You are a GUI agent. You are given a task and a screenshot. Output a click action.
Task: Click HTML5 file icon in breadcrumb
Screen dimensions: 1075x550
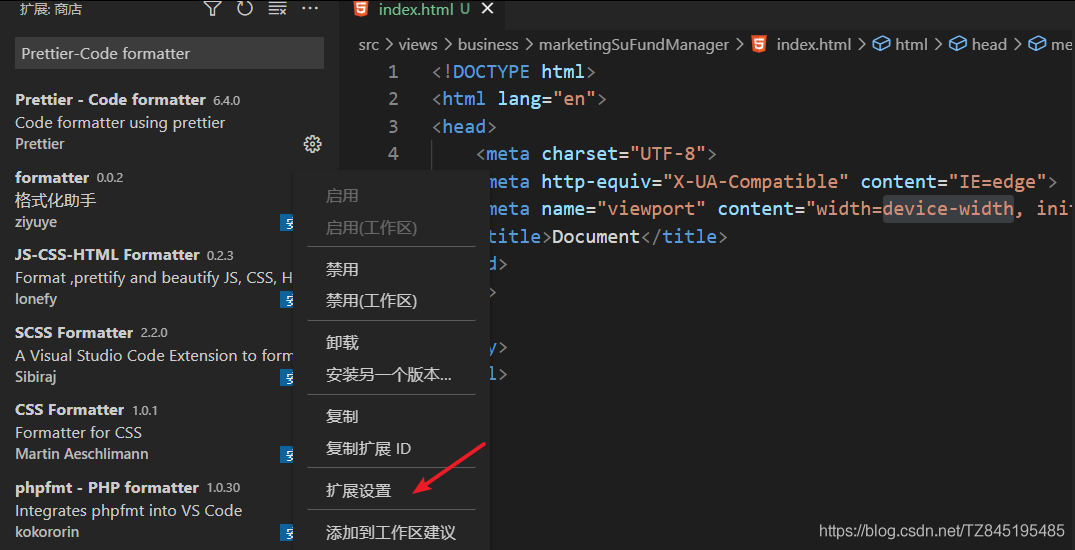760,44
